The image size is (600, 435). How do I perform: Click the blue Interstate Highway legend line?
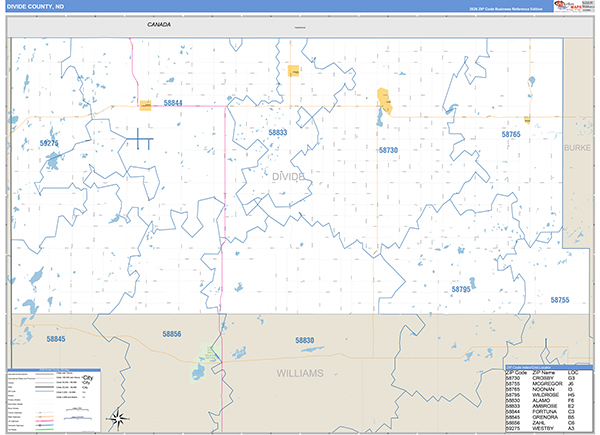45,425
